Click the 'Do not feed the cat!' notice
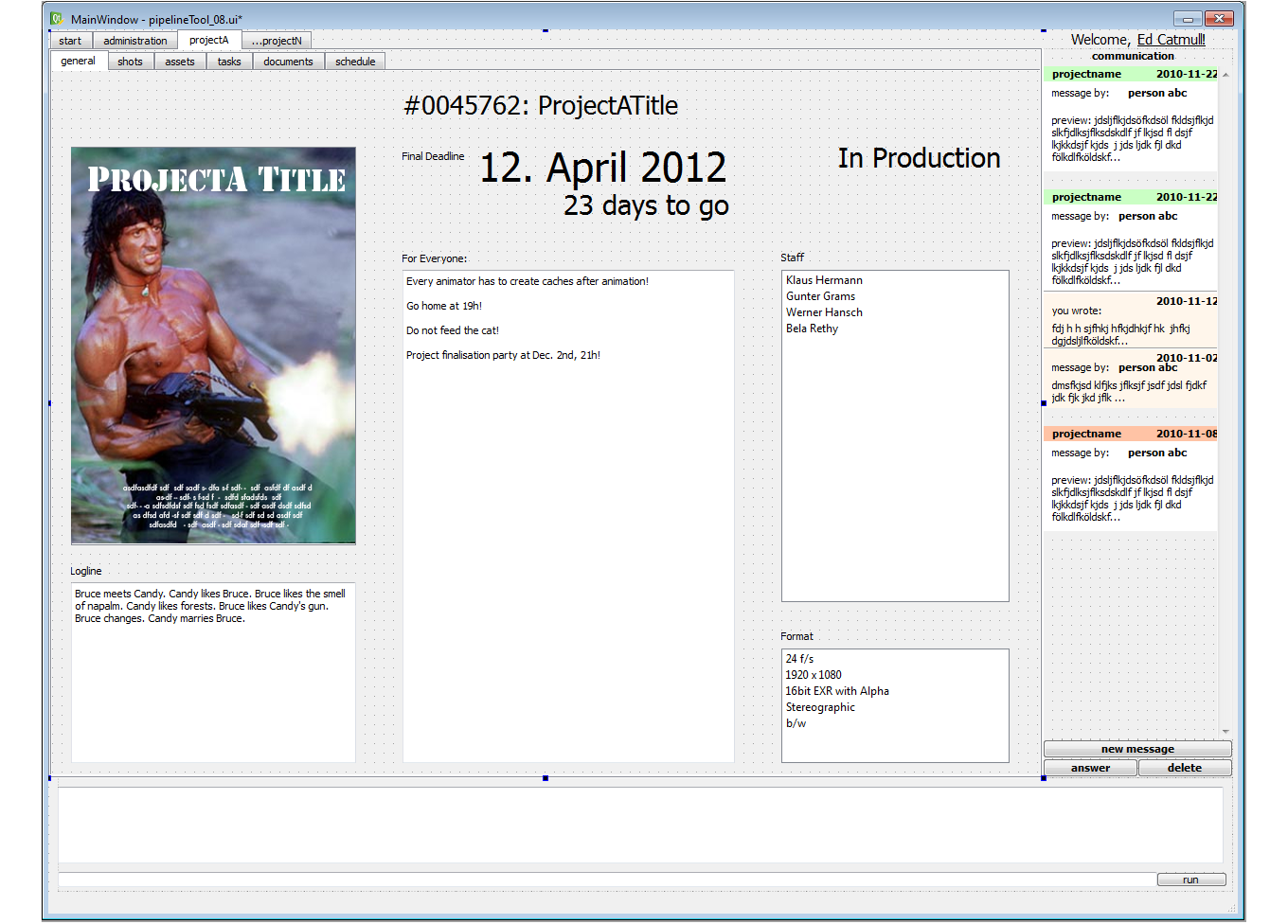This screenshot has height=924, width=1288. point(453,330)
